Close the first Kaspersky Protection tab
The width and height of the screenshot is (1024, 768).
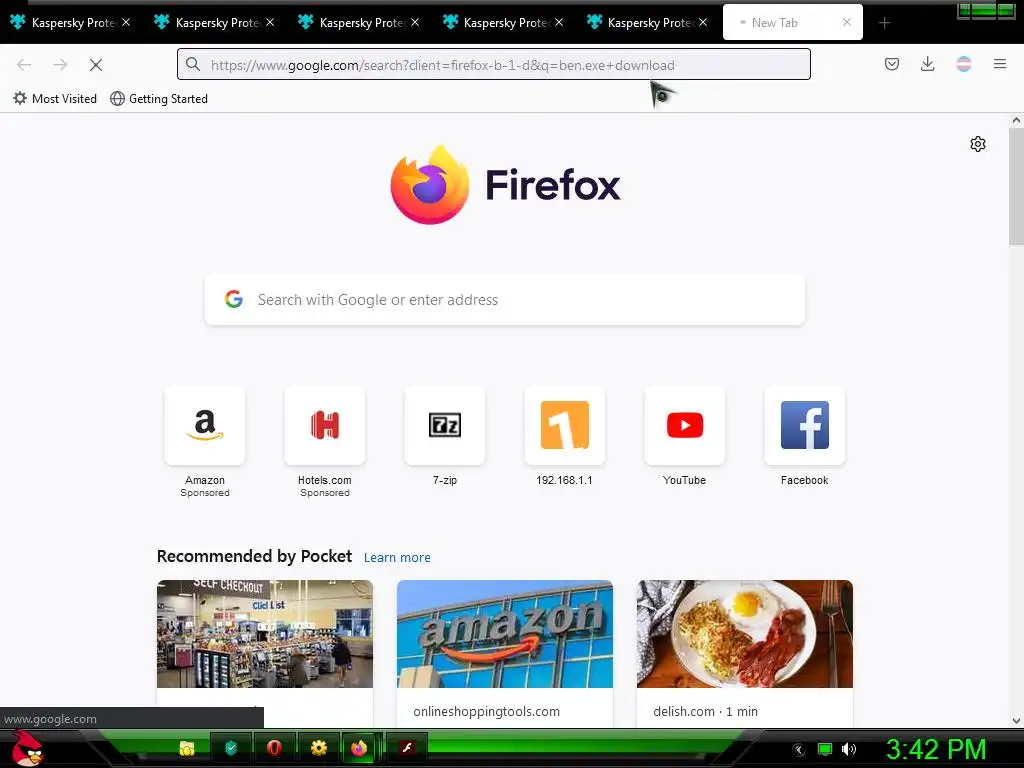tap(127, 22)
